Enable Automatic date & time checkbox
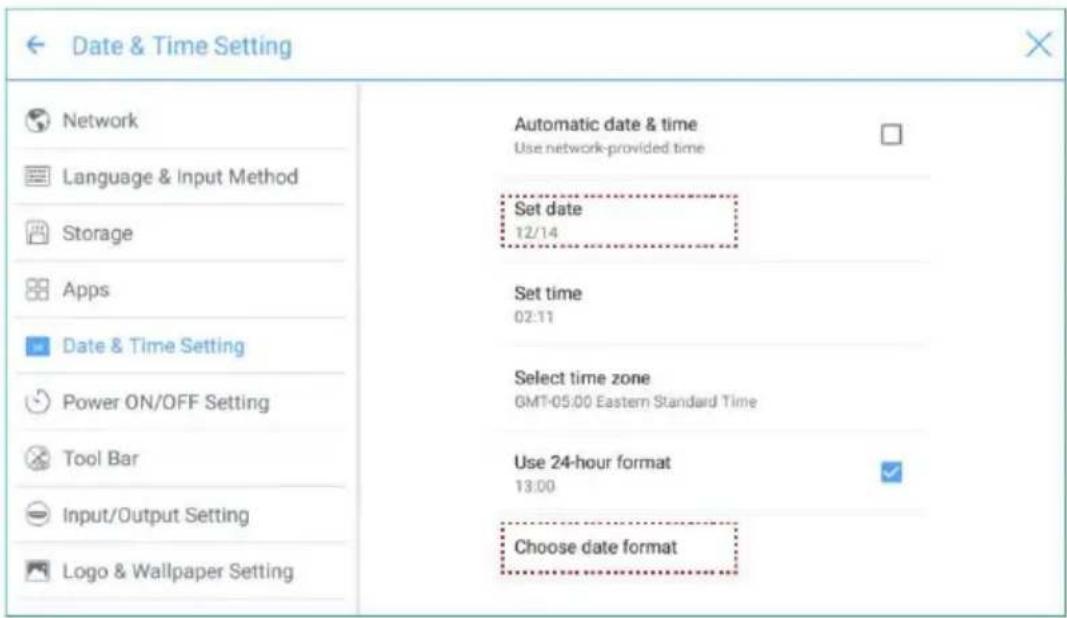Screen dimensions: 1067x618 pos(891,134)
